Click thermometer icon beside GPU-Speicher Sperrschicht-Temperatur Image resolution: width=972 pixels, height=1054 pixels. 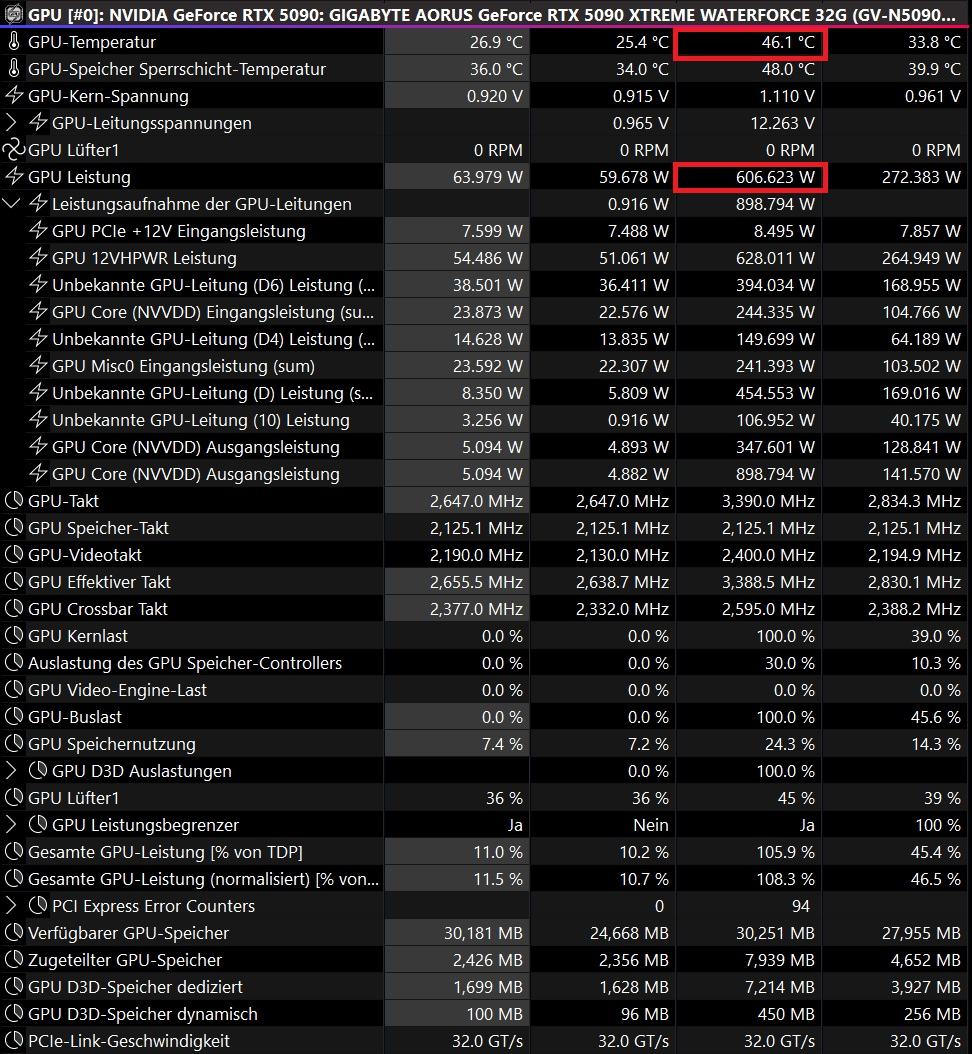(x=13, y=69)
